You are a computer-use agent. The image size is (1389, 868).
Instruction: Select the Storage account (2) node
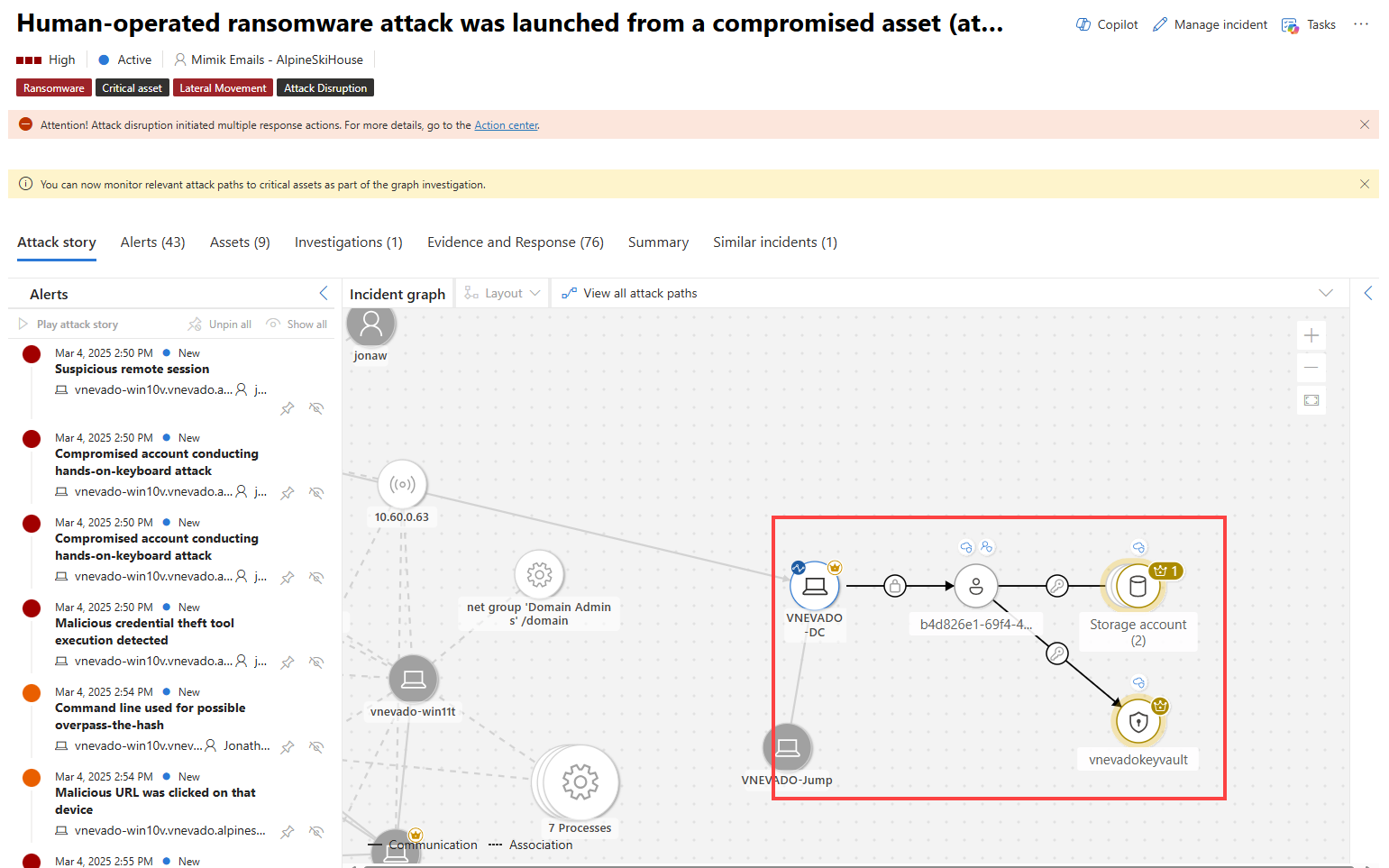click(x=1138, y=587)
